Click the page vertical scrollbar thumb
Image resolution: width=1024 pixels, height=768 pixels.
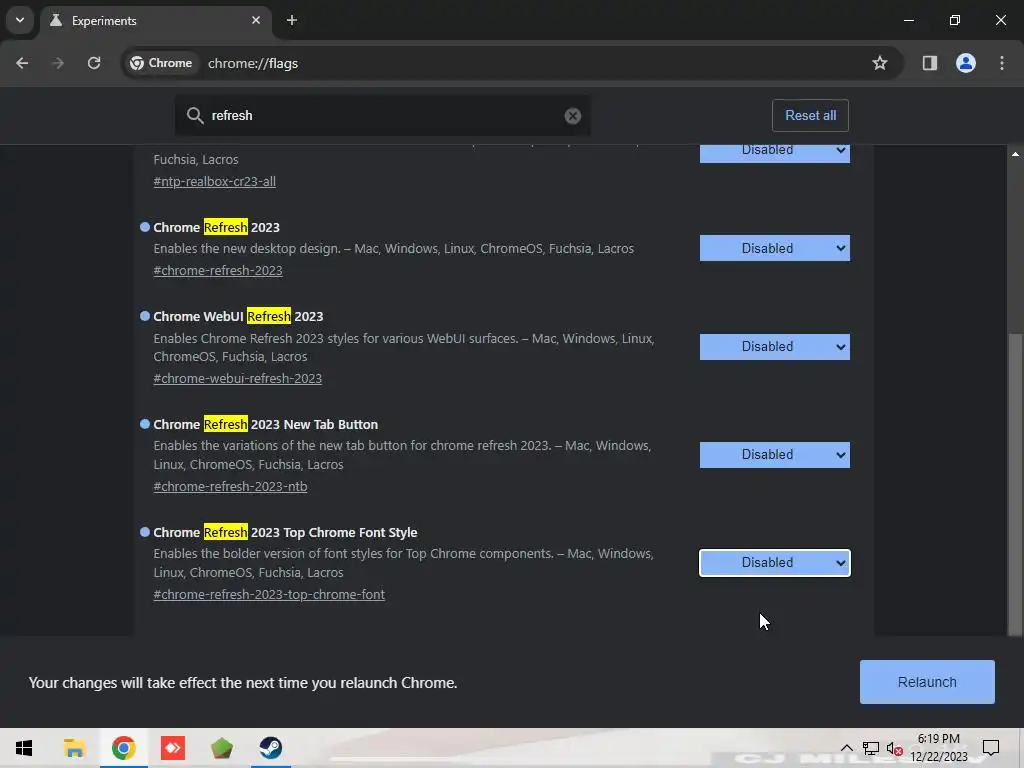coord(1015,483)
